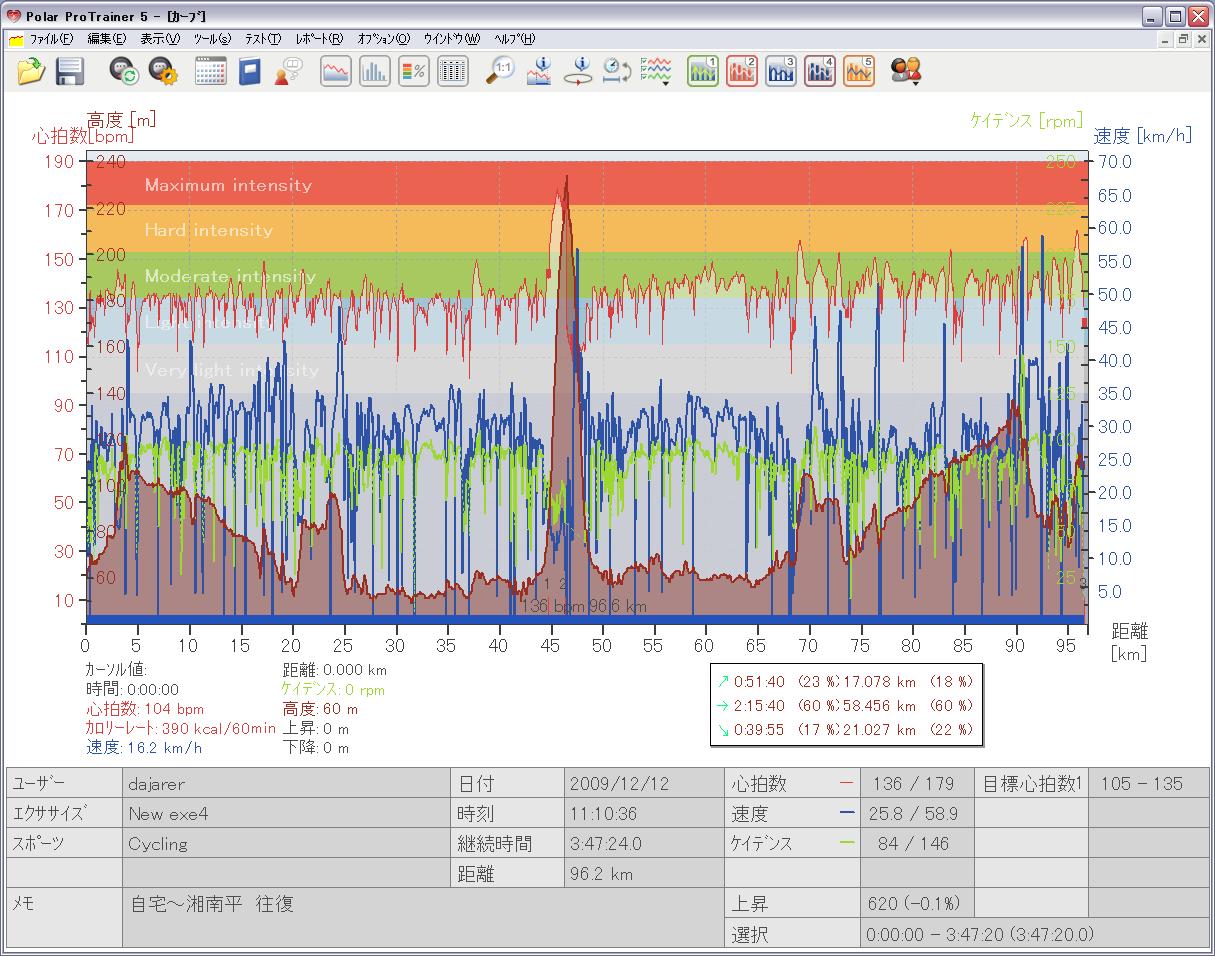Click the curve info icon on the toolbar

pyautogui.click(x=539, y=71)
